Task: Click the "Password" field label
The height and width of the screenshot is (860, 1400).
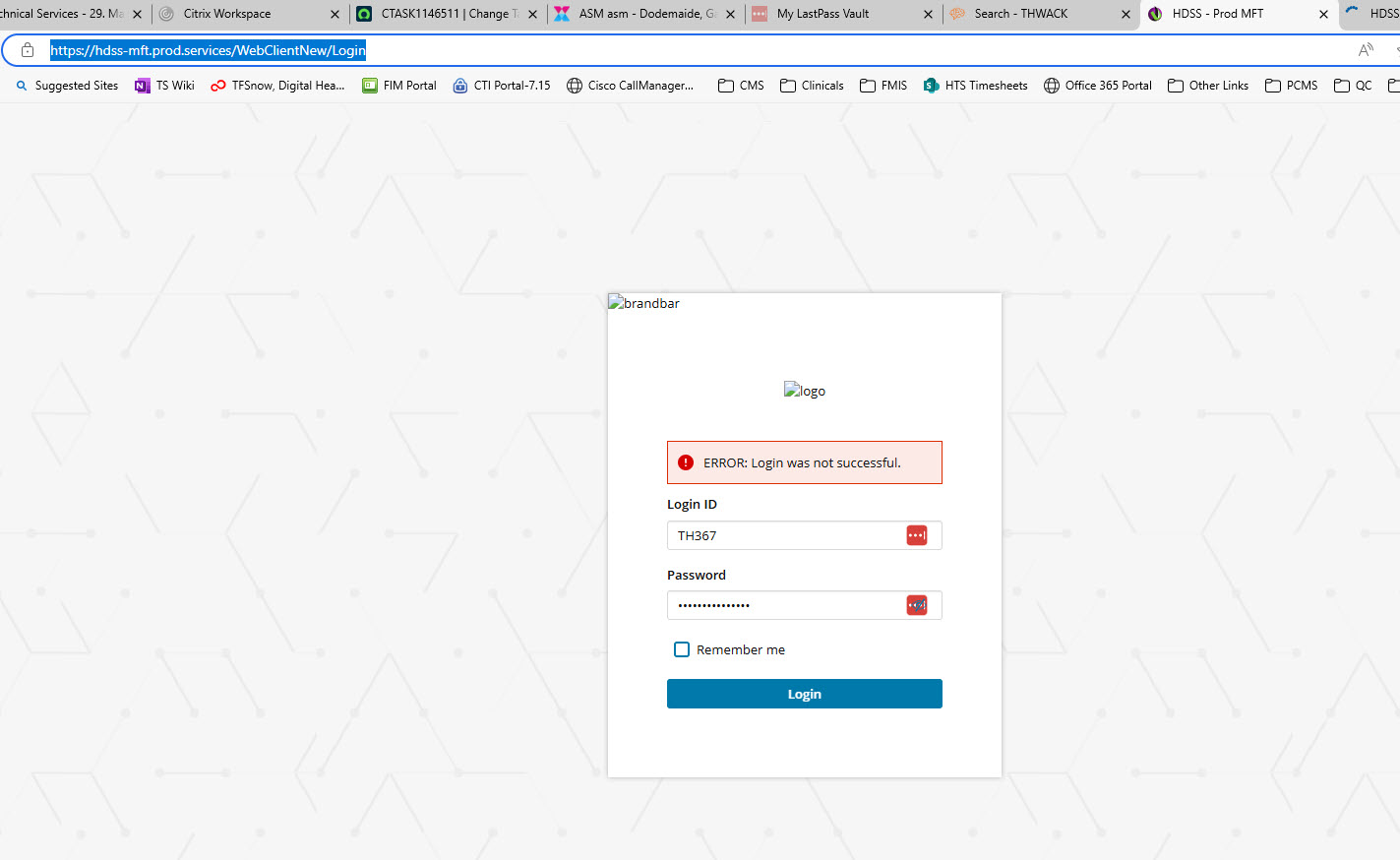Action: [697, 575]
